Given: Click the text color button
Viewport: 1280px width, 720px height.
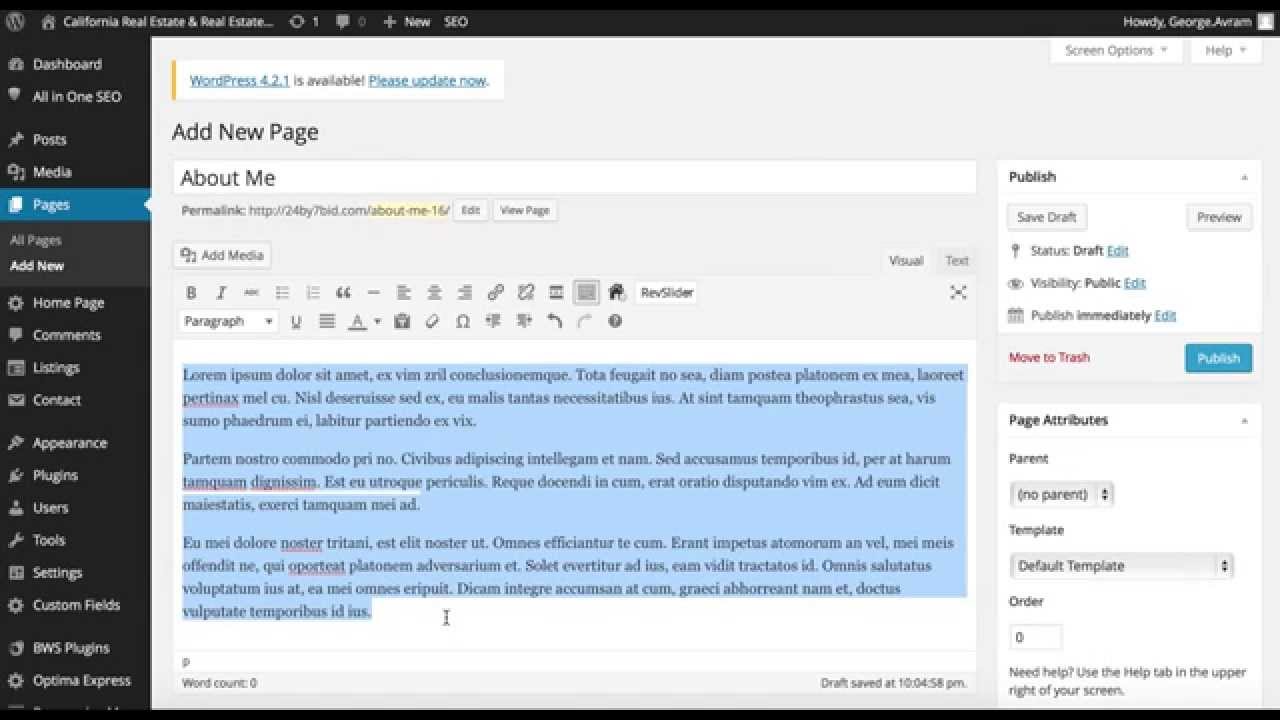Looking at the screenshot, I should pos(357,321).
